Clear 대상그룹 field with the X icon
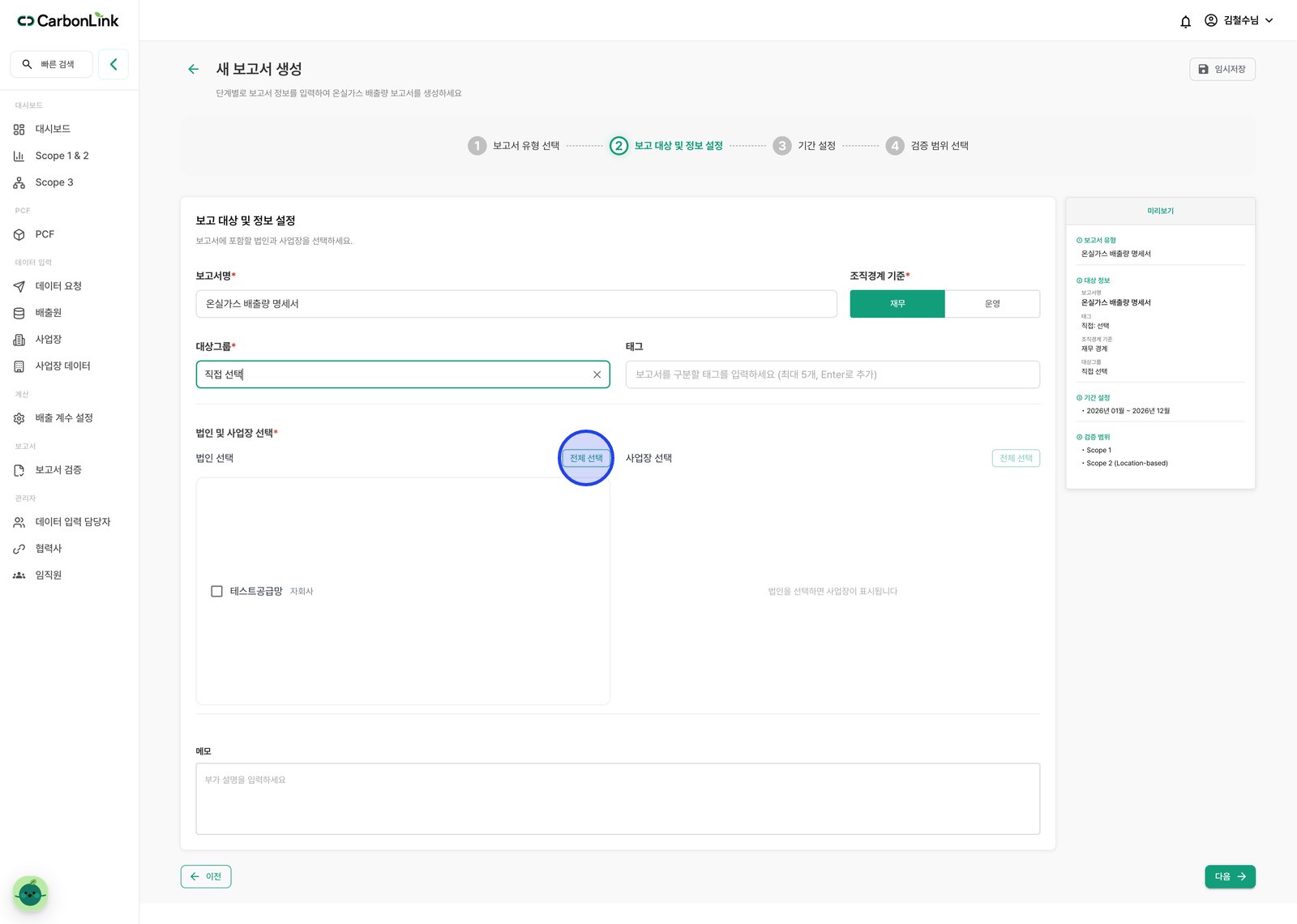 pos(597,374)
